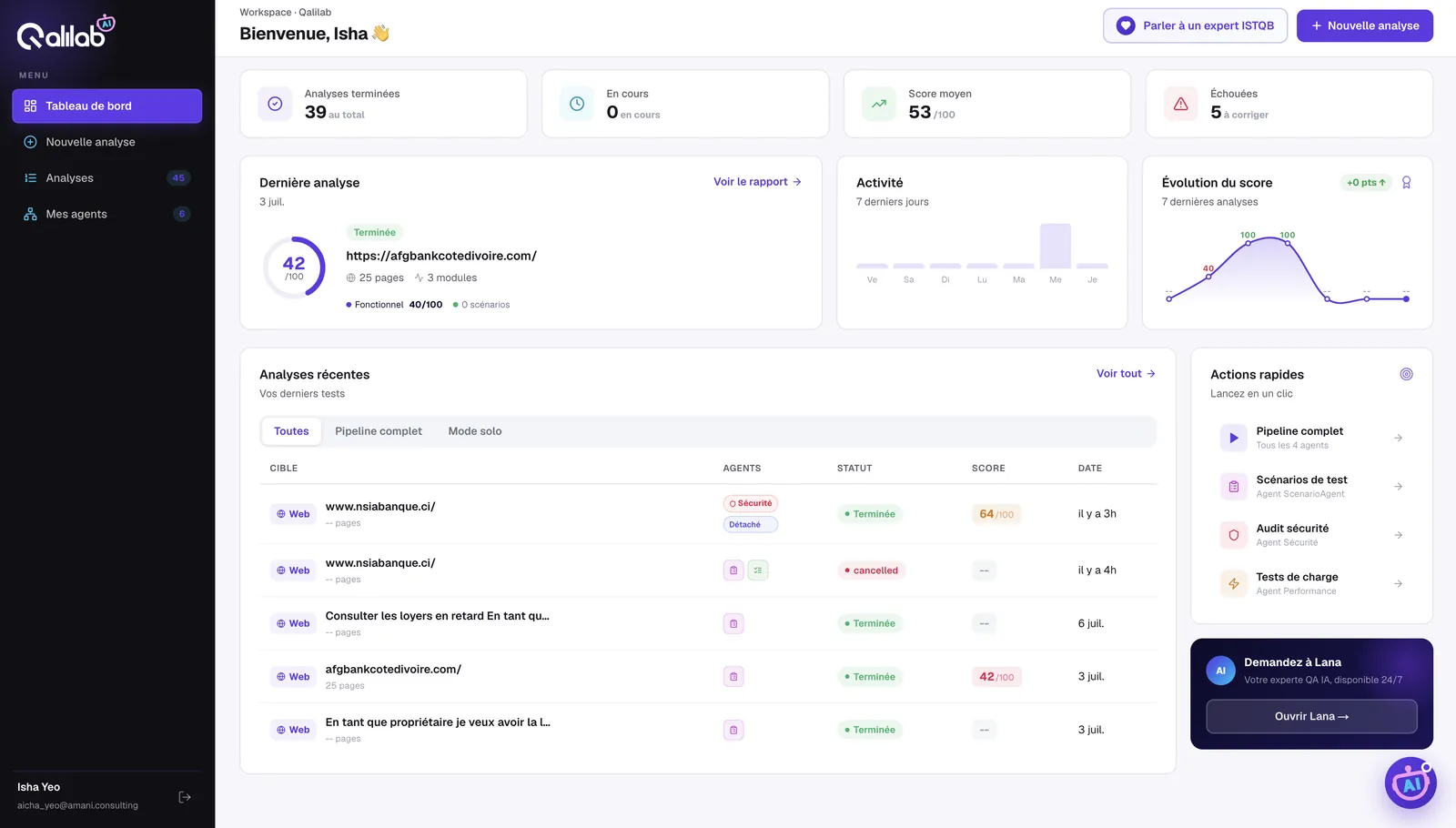The image size is (1456, 828).
Task: Click the Audit sécurité shield icon
Action: [1234, 535]
